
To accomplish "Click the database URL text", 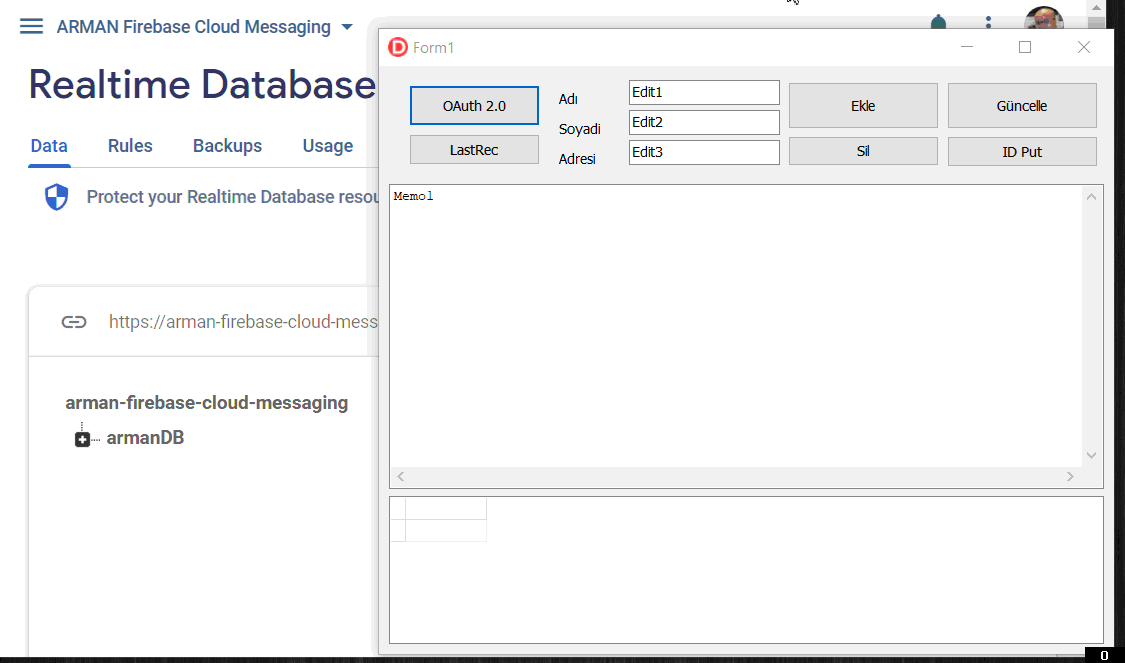I will click(243, 321).
